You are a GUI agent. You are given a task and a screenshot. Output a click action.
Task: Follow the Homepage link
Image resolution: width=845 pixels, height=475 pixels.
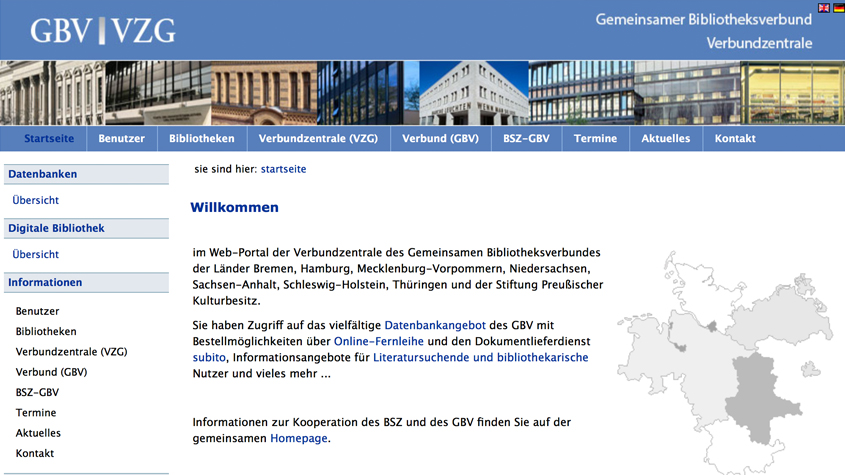point(299,438)
